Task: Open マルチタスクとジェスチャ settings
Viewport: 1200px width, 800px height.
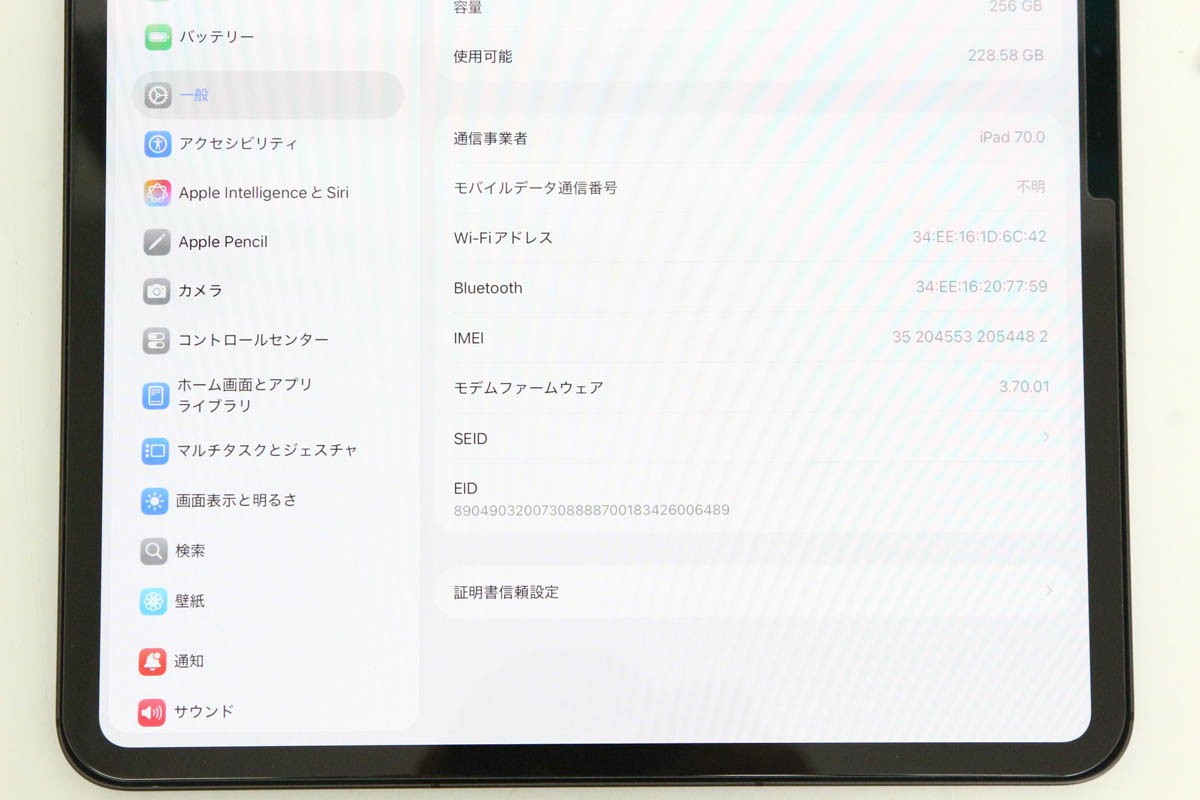Action: pyautogui.click(x=266, y=451)
